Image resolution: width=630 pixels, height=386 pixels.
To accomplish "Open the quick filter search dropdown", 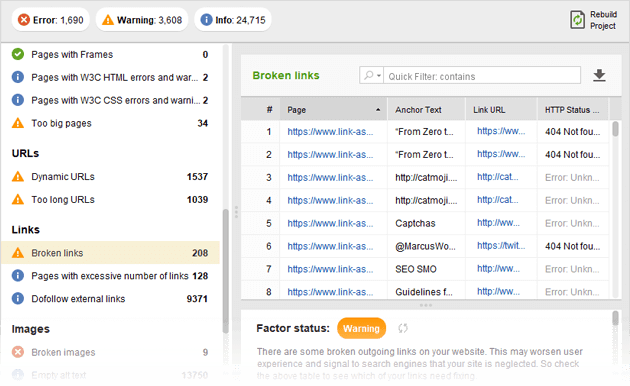I will point(372,75).
